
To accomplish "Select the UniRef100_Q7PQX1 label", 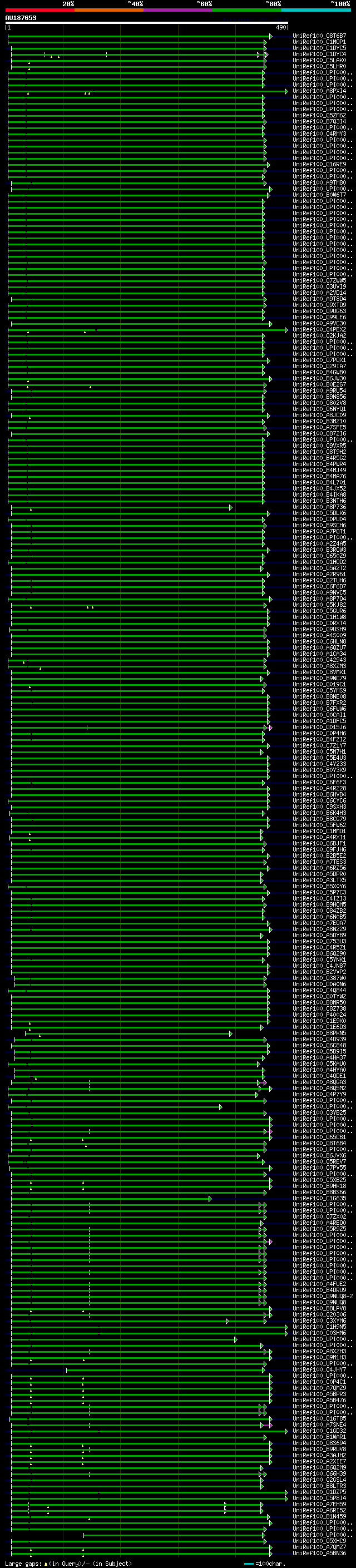I will coord(319,360).
